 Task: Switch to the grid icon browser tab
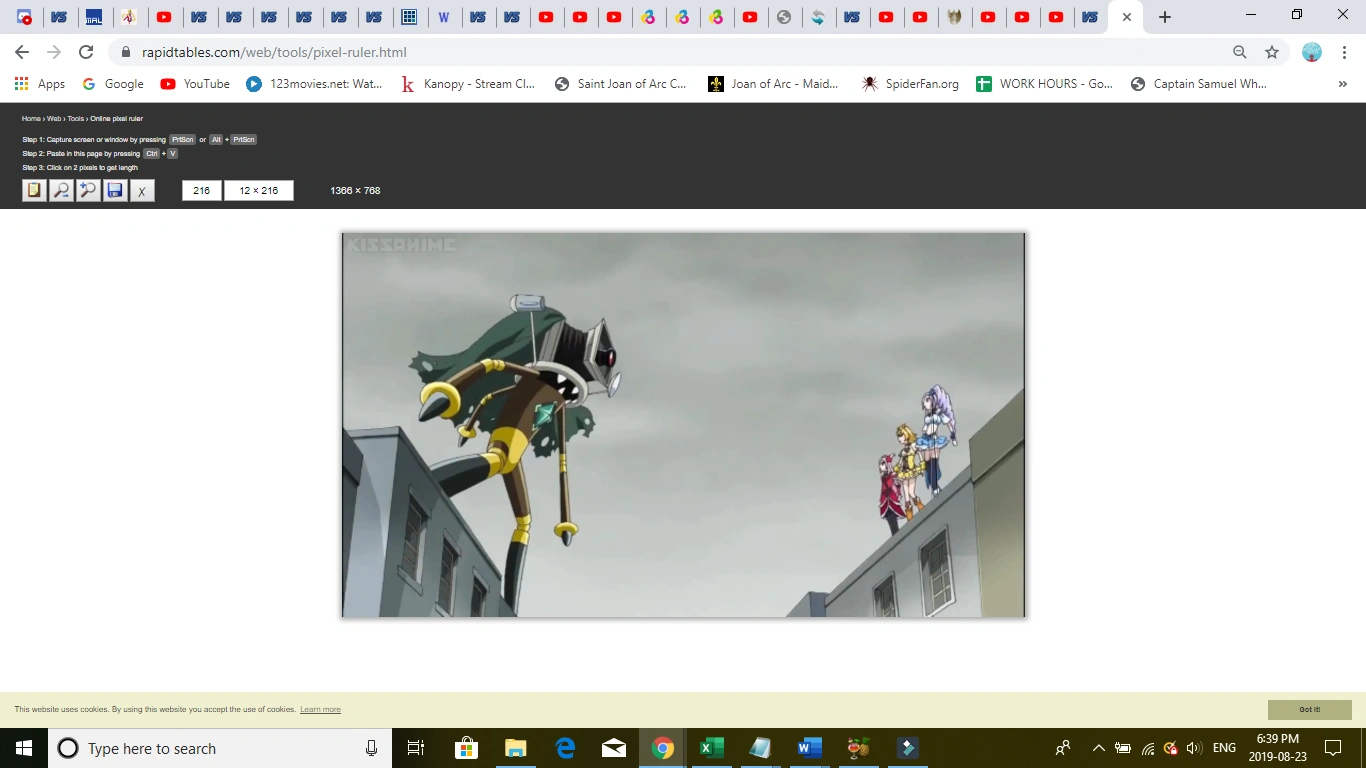(408, 17)
